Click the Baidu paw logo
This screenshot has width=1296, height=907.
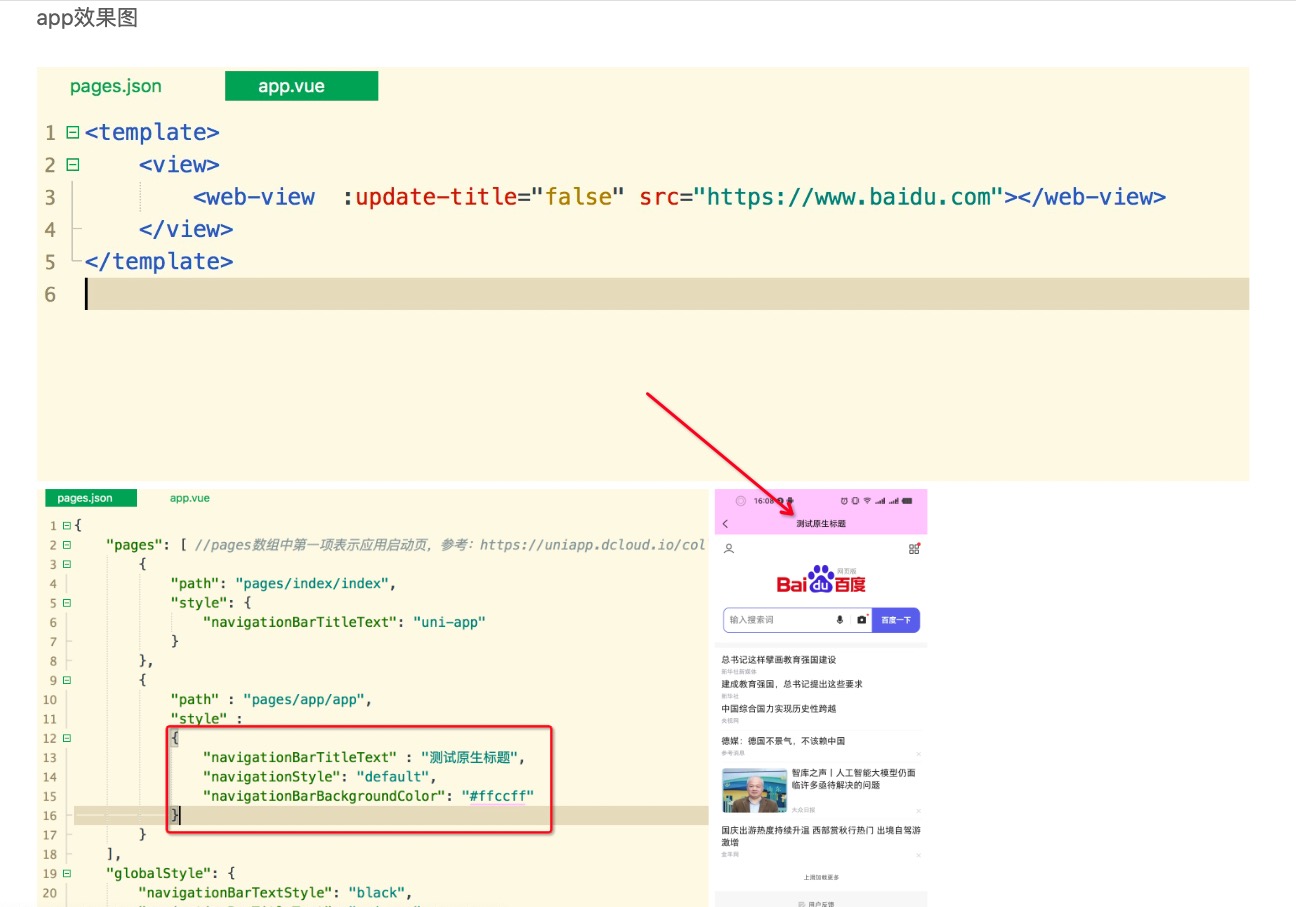821,580
